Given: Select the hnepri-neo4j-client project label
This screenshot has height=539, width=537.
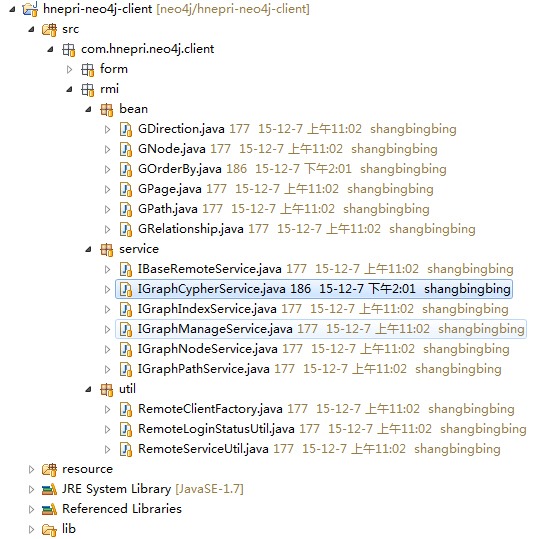Looking at the screenshot, I should 98,9.
